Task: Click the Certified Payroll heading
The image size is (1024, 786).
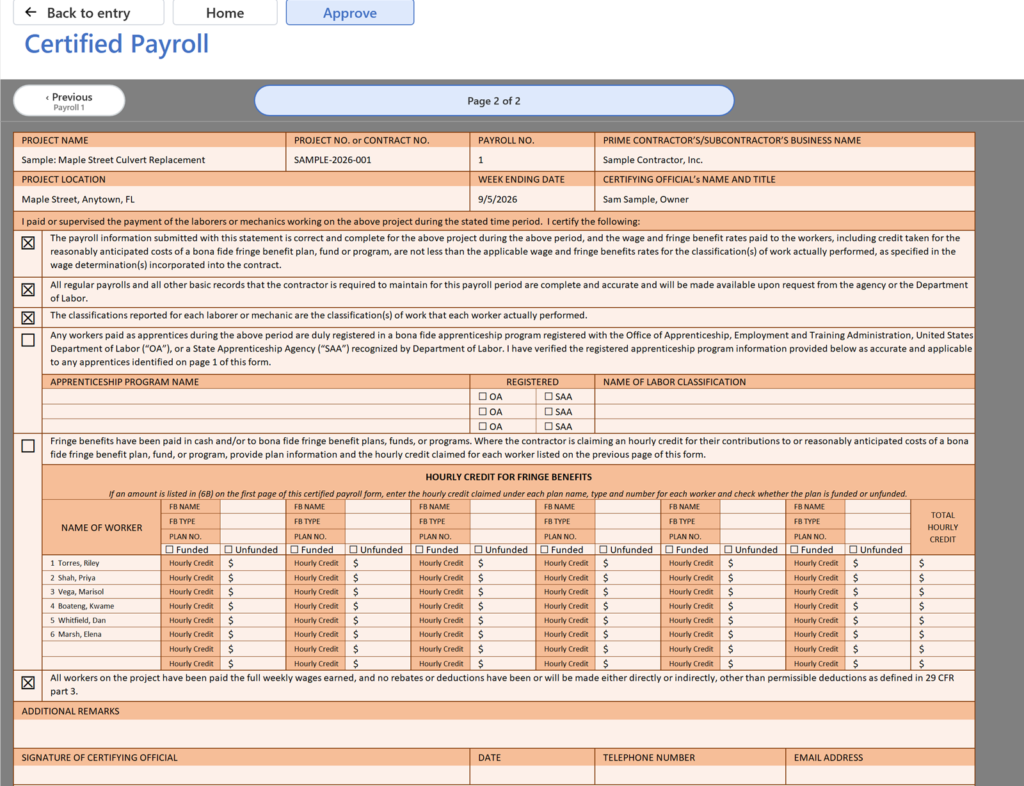Action: [x=116, y=44]
